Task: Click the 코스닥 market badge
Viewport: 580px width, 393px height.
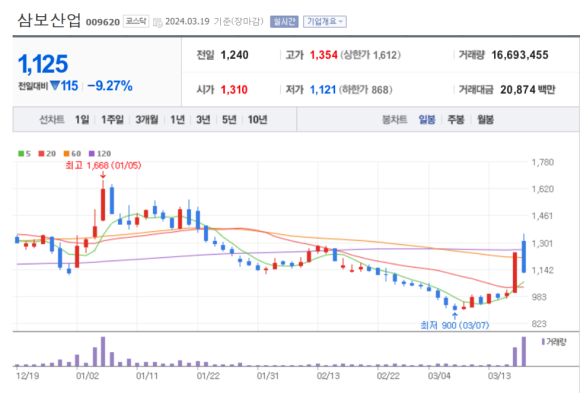Action: click(136, 21)
